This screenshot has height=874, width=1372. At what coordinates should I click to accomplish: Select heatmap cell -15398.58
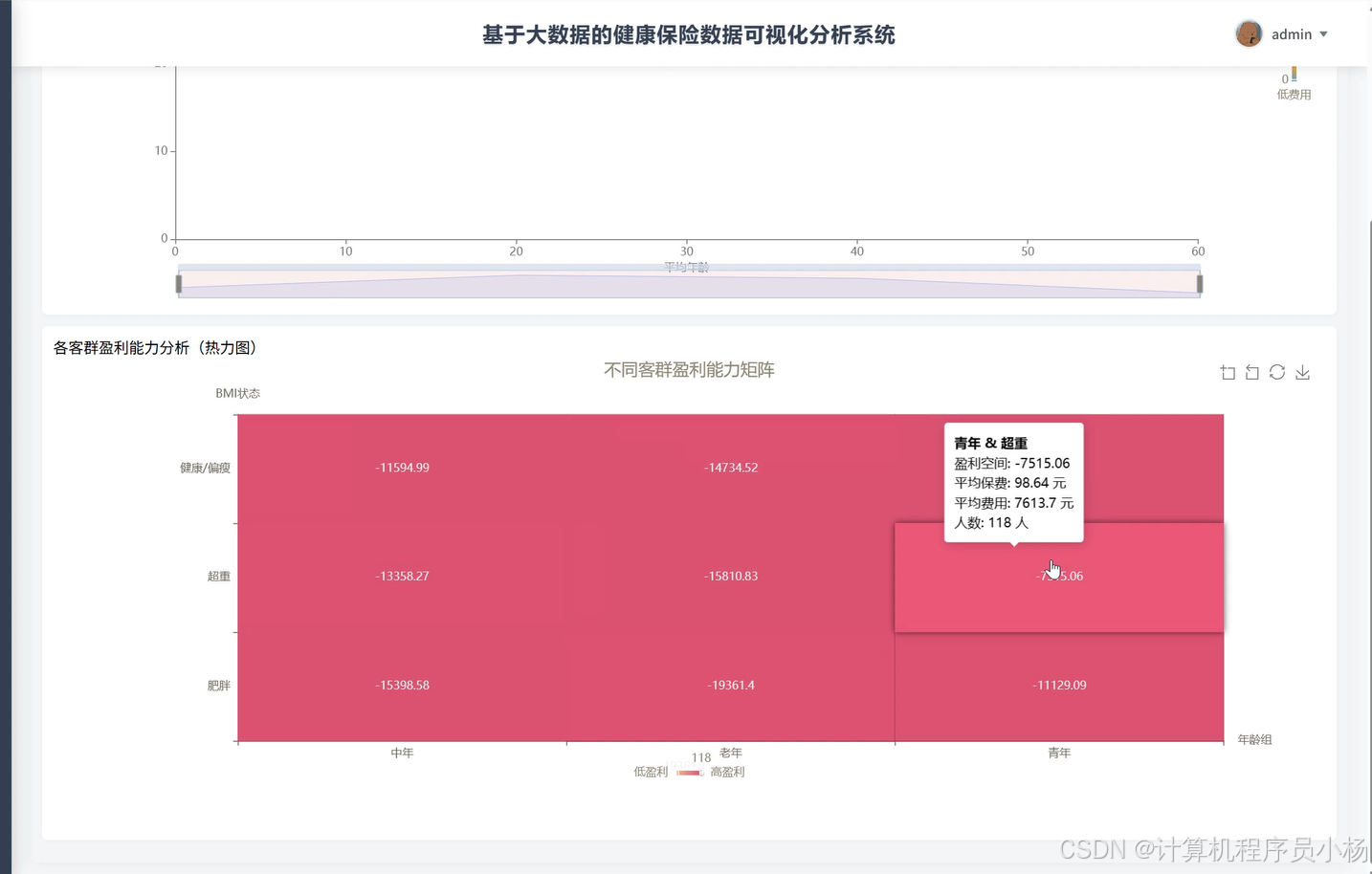coord(402,686)
